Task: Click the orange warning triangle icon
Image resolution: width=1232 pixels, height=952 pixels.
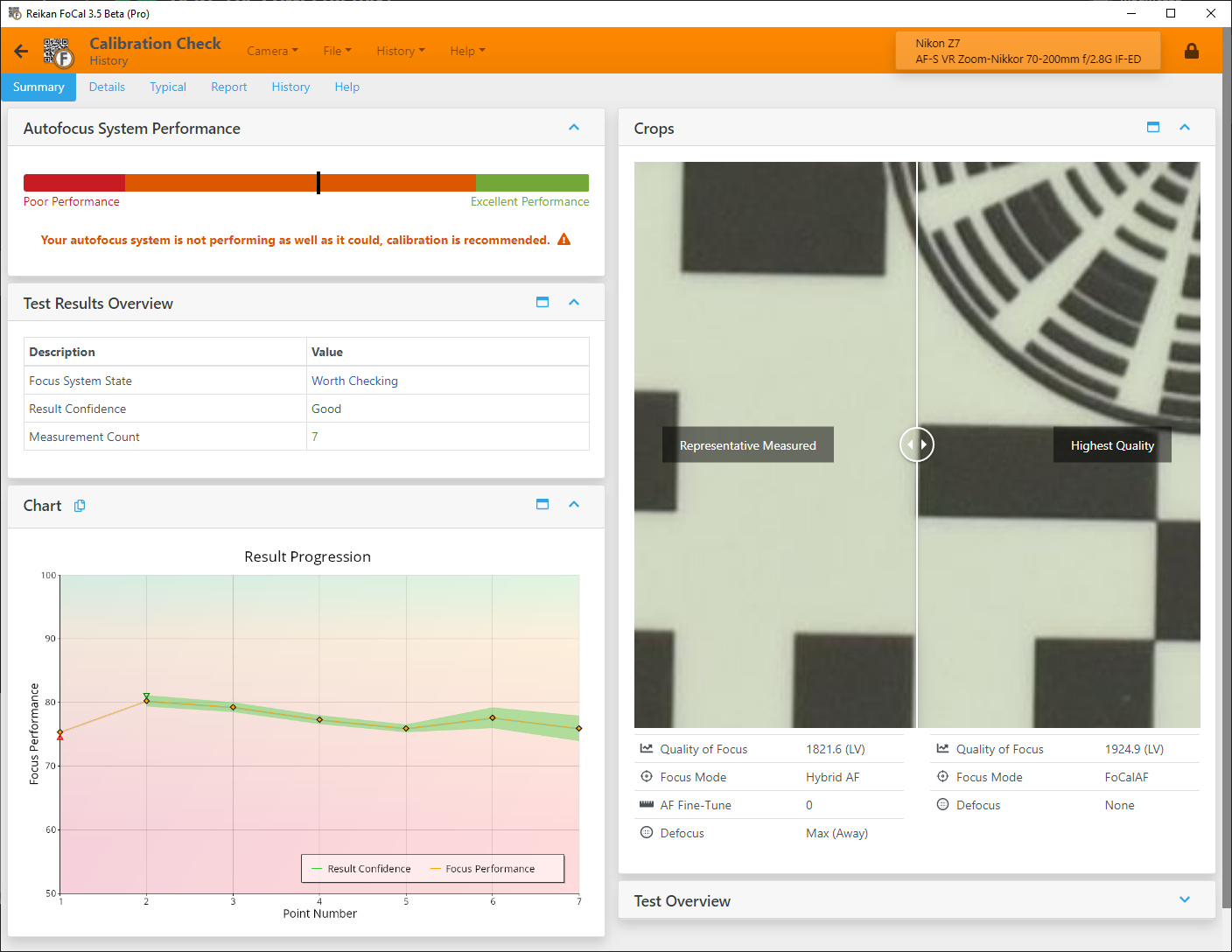Action: coord(564,240)
